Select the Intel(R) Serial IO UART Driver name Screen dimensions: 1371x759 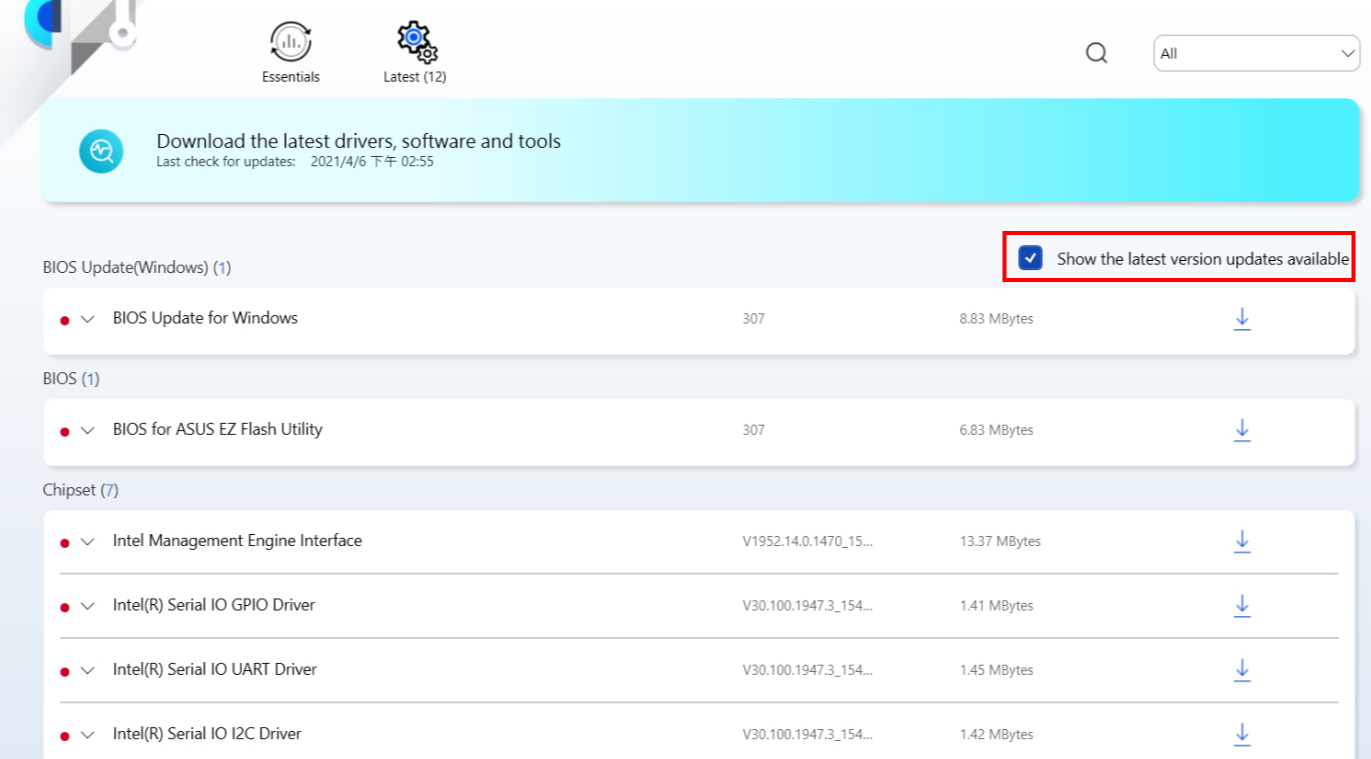[x=215, y=668]
